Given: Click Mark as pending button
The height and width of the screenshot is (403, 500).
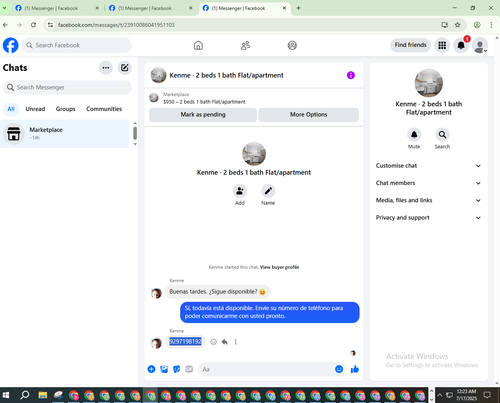Looking at the screenshot, I should click(x=203, y=115).
